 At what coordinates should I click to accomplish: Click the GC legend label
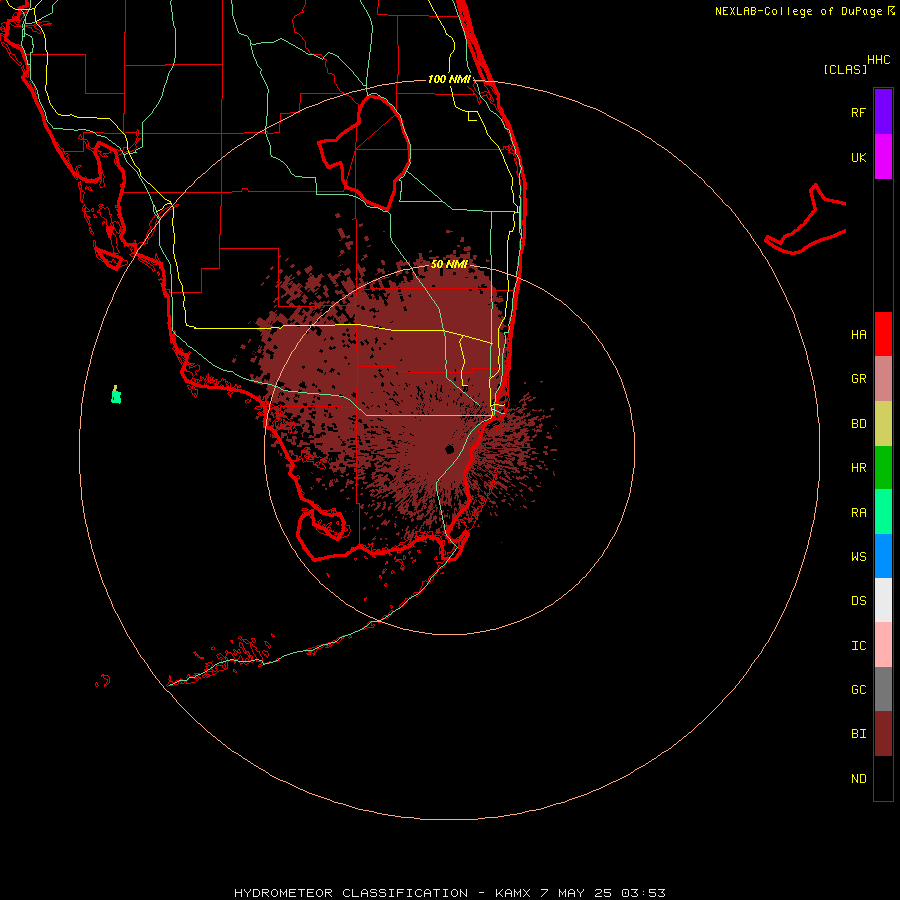point(858,689)
